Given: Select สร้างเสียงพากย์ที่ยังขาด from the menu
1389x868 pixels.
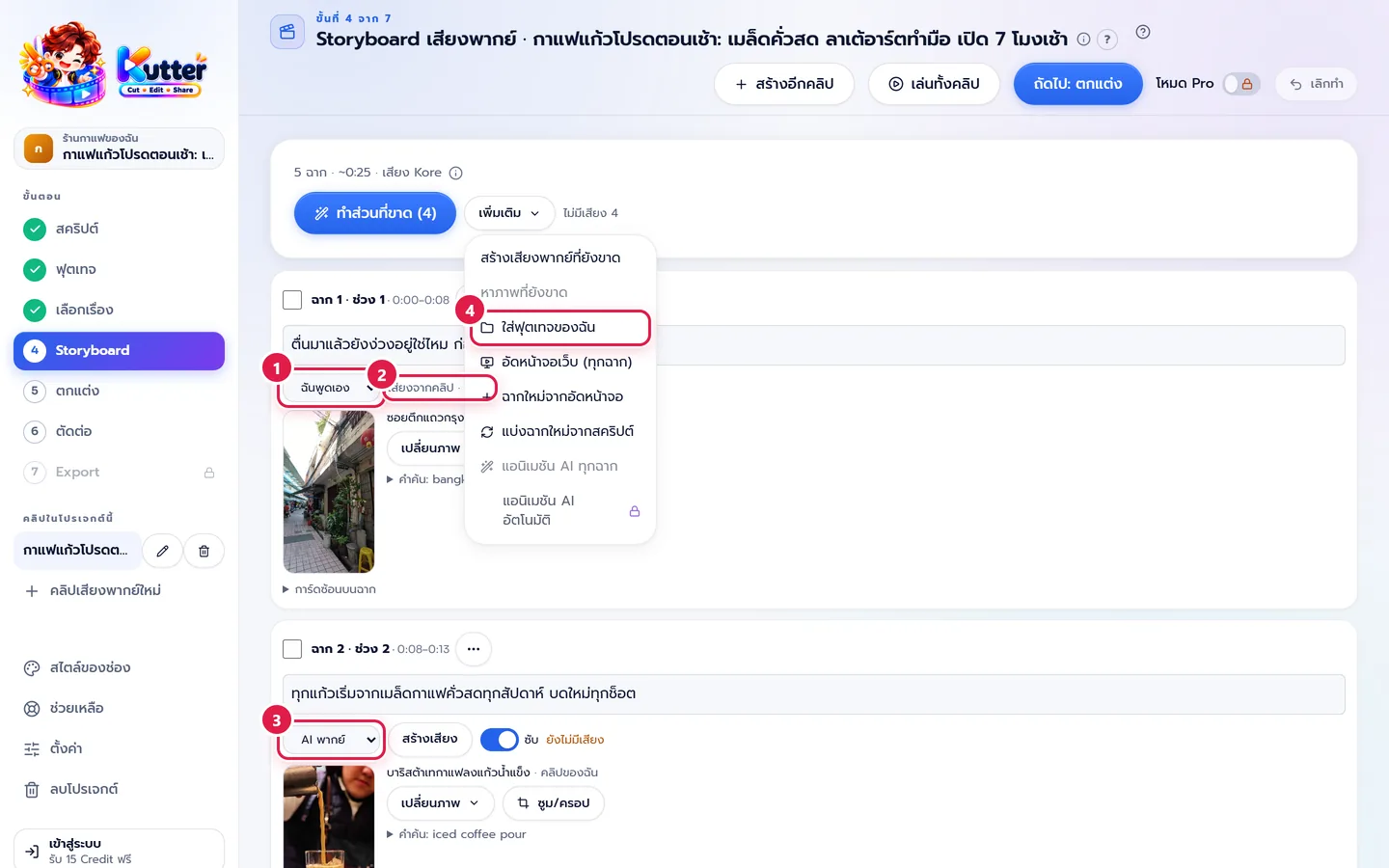Looking at the screenshot, I should pos(560,258).
